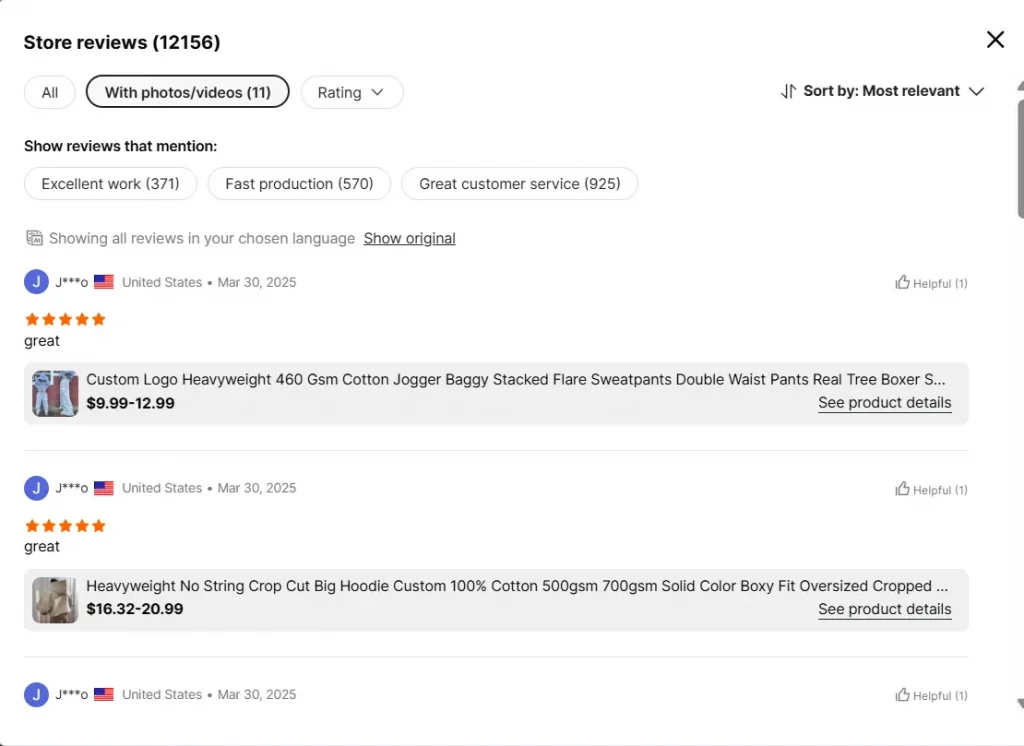This screenshot has height=746, width=1024.
Task: Click the US flag in the hoodie review
Action: point(104,488)
